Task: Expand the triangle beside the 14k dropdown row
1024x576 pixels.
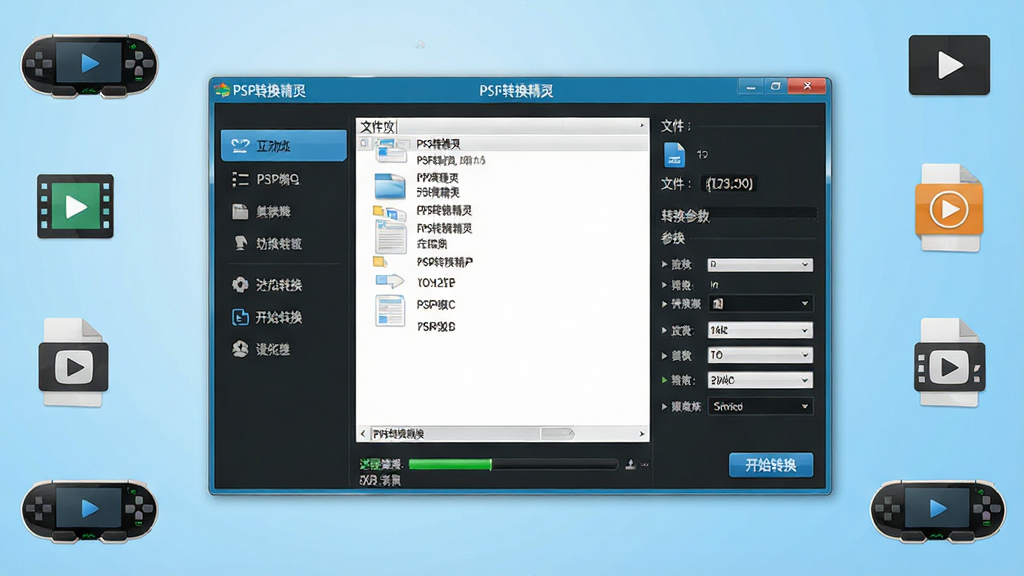Action: (665, 330)
